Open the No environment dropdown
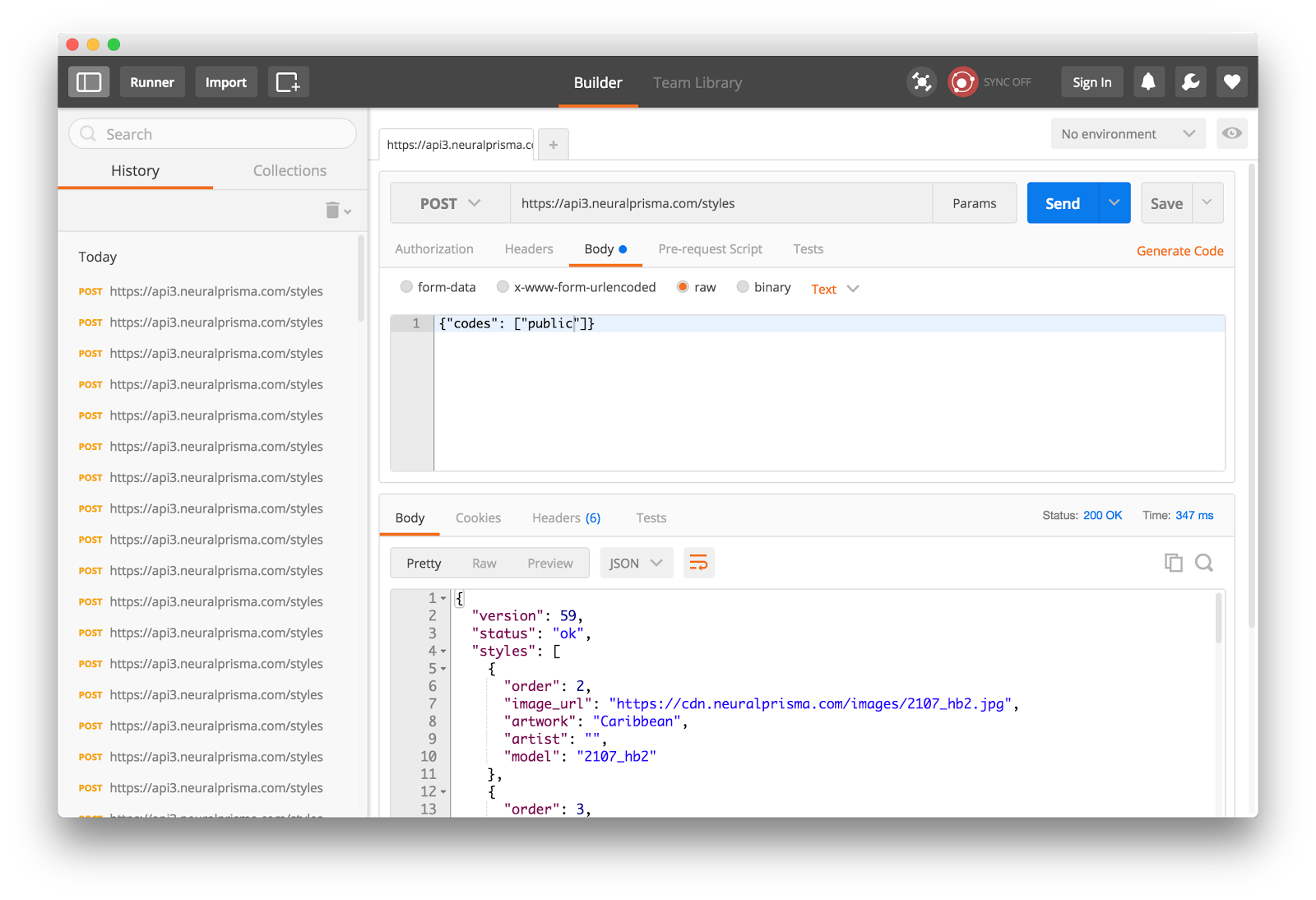The image size is (1316, 900). click(1128, 133)
